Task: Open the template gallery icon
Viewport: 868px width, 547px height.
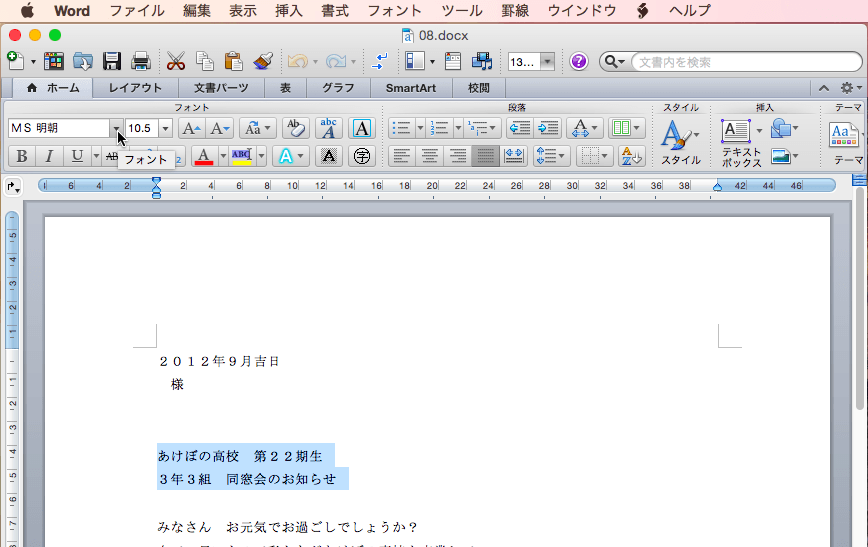Action: (x=54, y=61)
